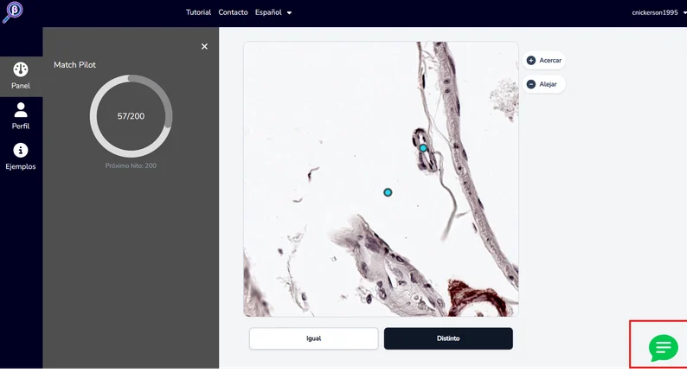Open the Ejemplos info section
This screenshot has width=687, height=370.
(x=21, y=157)
